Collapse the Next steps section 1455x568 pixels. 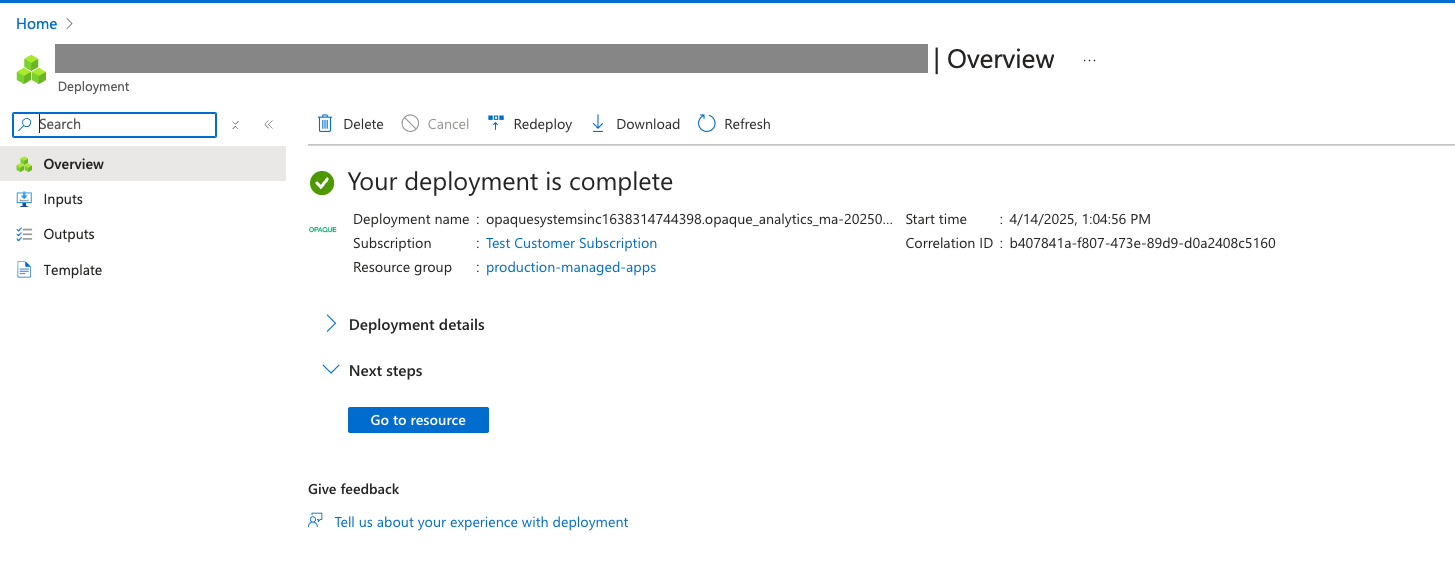pyautogui.click(x=331, y=370)
